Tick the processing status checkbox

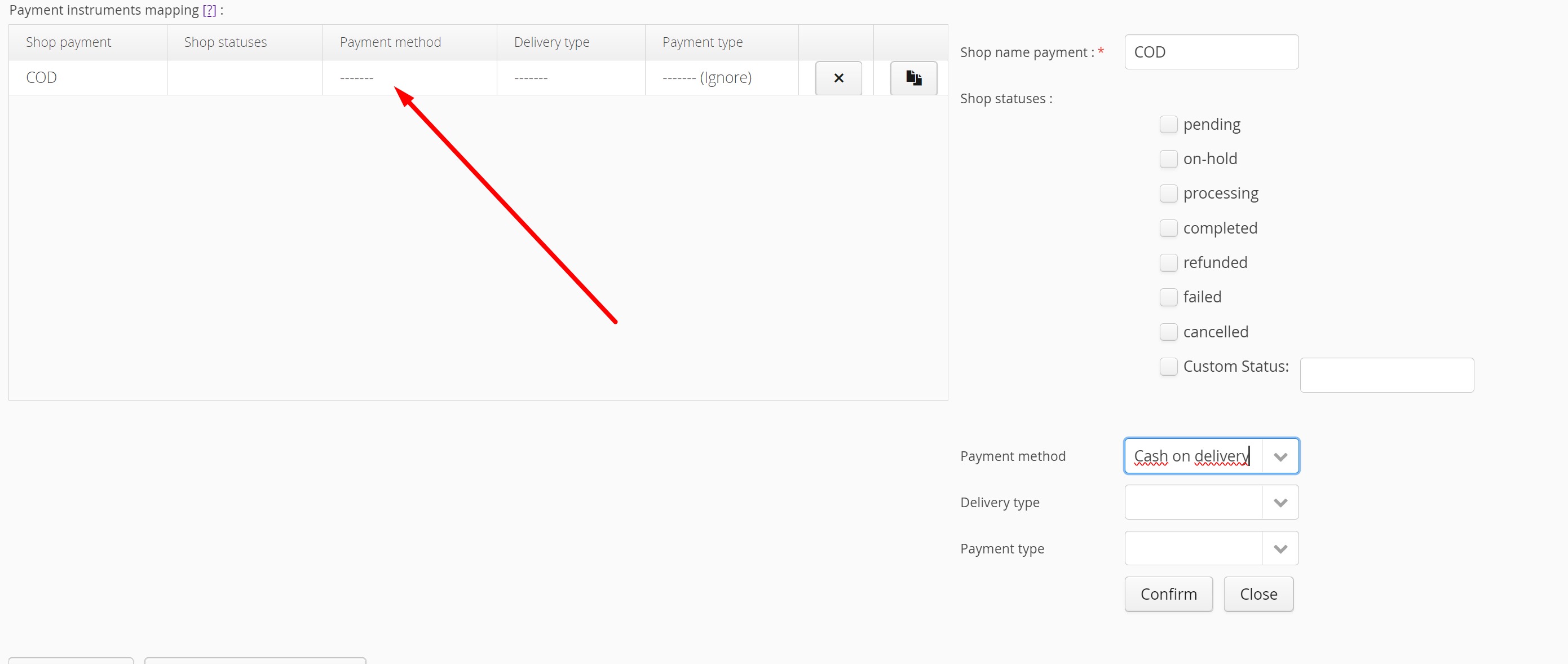1168,194
